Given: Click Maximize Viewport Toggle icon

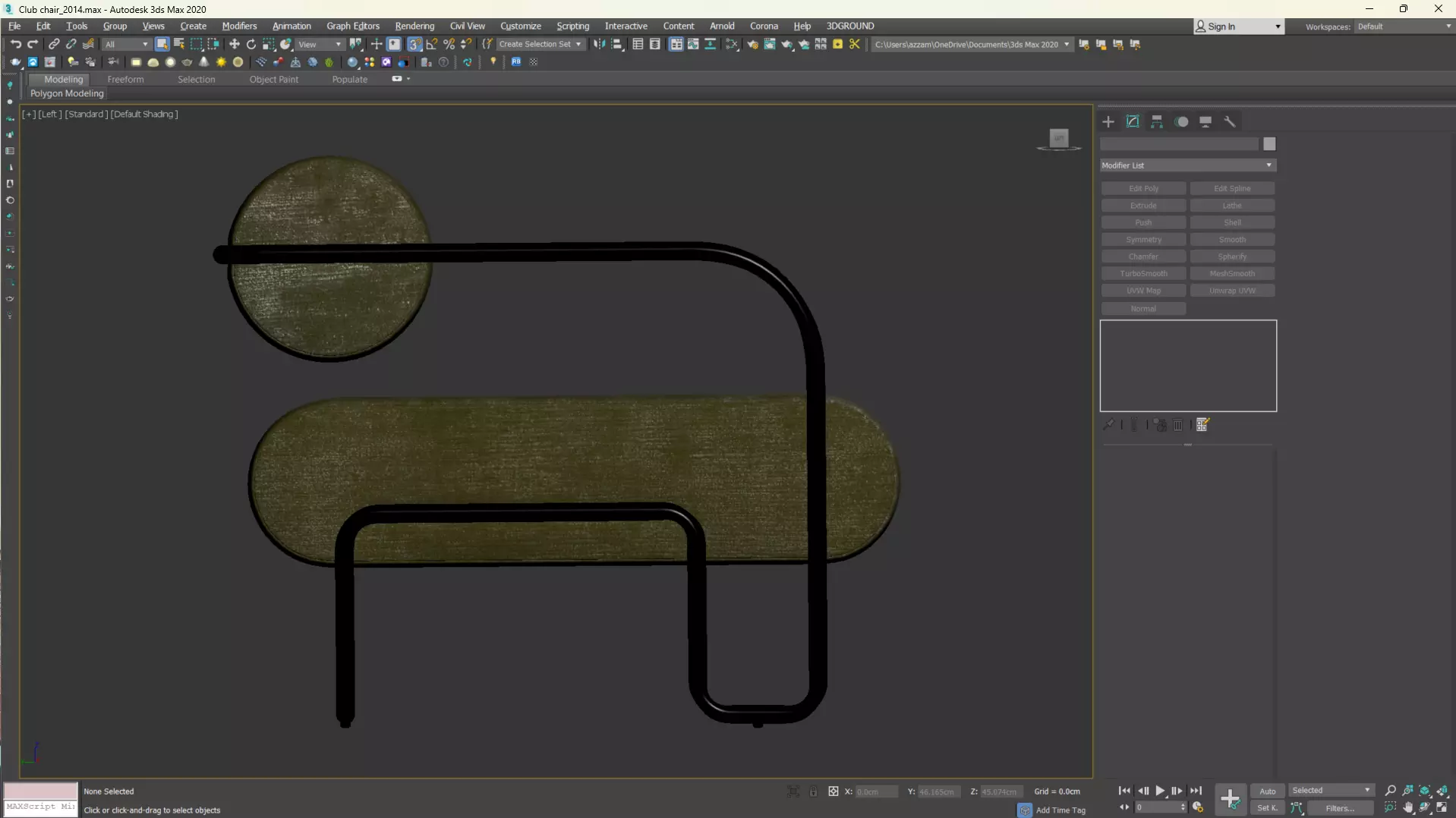Looking at the screenshot, I should [x=1442, y=807].
